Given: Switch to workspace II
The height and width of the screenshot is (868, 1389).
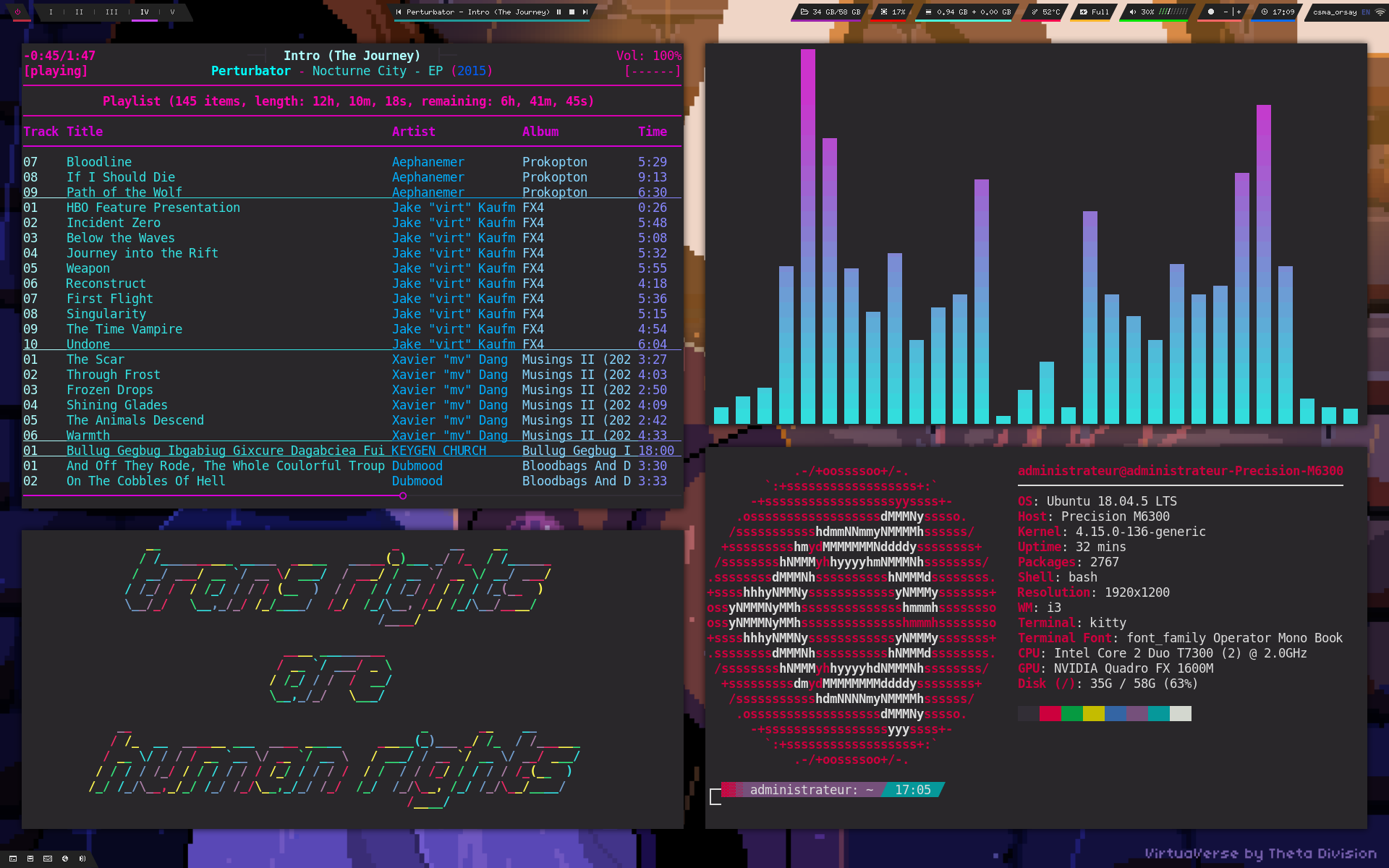Looking at the screenshot, I should tap(80, 12).
